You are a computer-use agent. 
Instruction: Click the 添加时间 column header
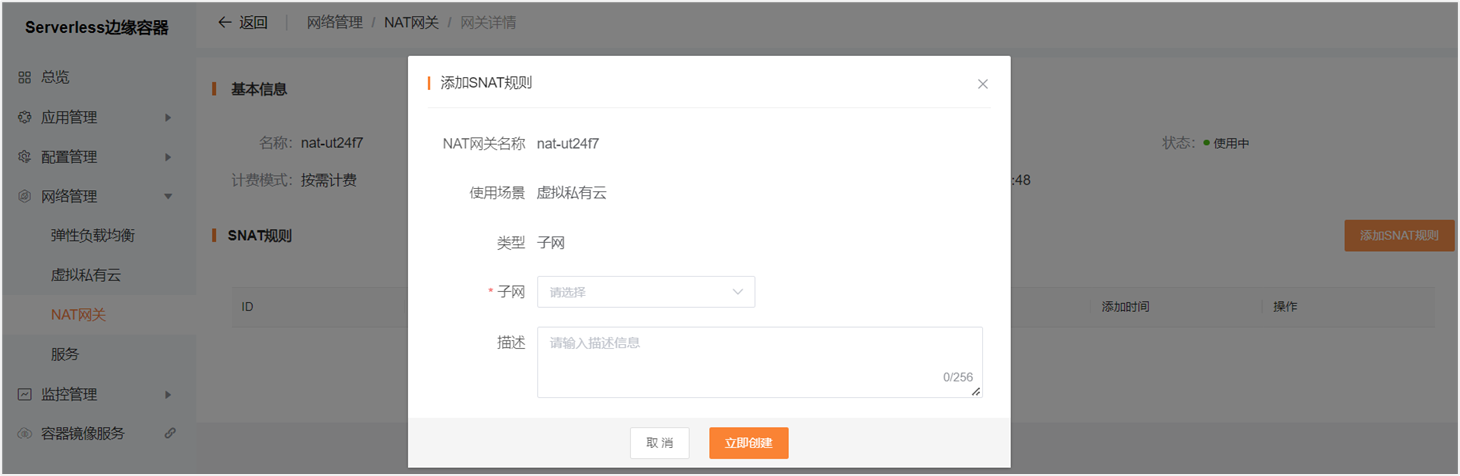pyautogui.click(x=1125, y=307)
